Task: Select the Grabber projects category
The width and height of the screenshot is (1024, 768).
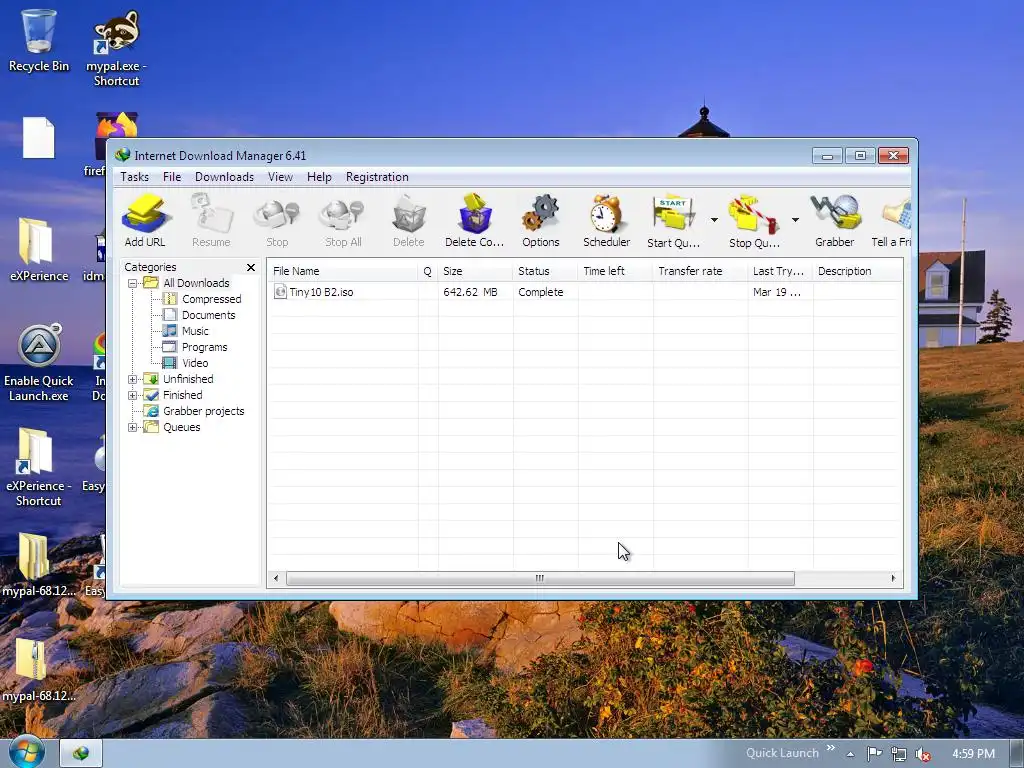Action: click(203, 411)
